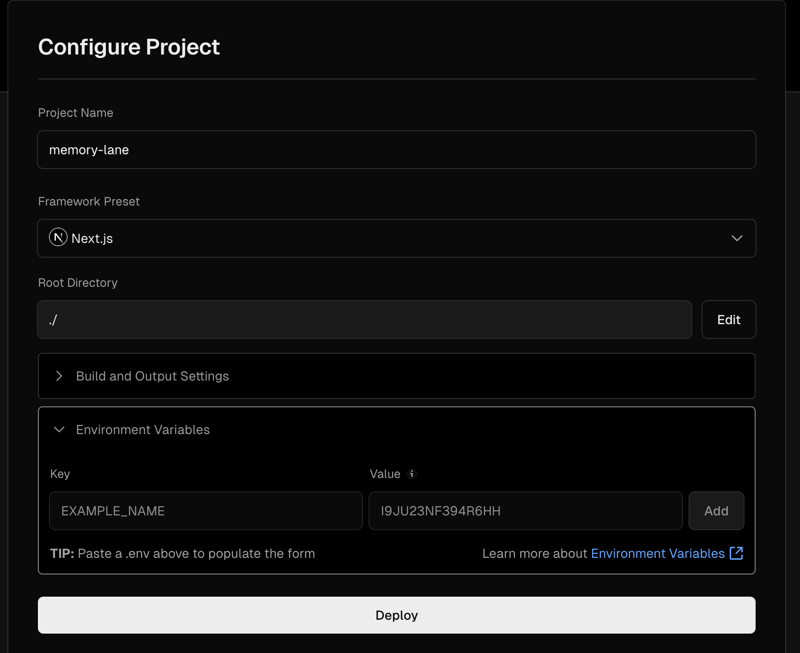800x653 pixels.
Task: Click the Configure Project heading
Action: point(129,47)
